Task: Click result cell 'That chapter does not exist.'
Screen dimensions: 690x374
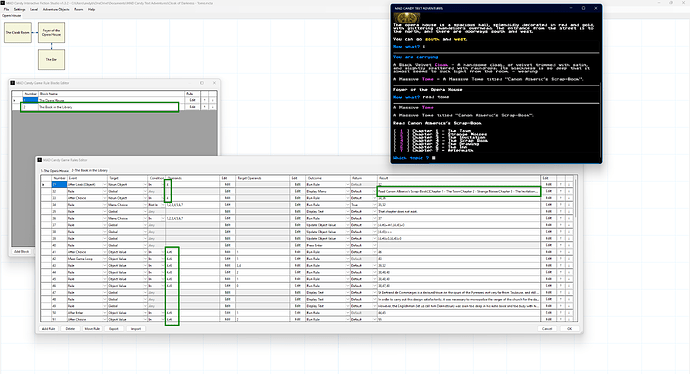Action: (459, 212)
